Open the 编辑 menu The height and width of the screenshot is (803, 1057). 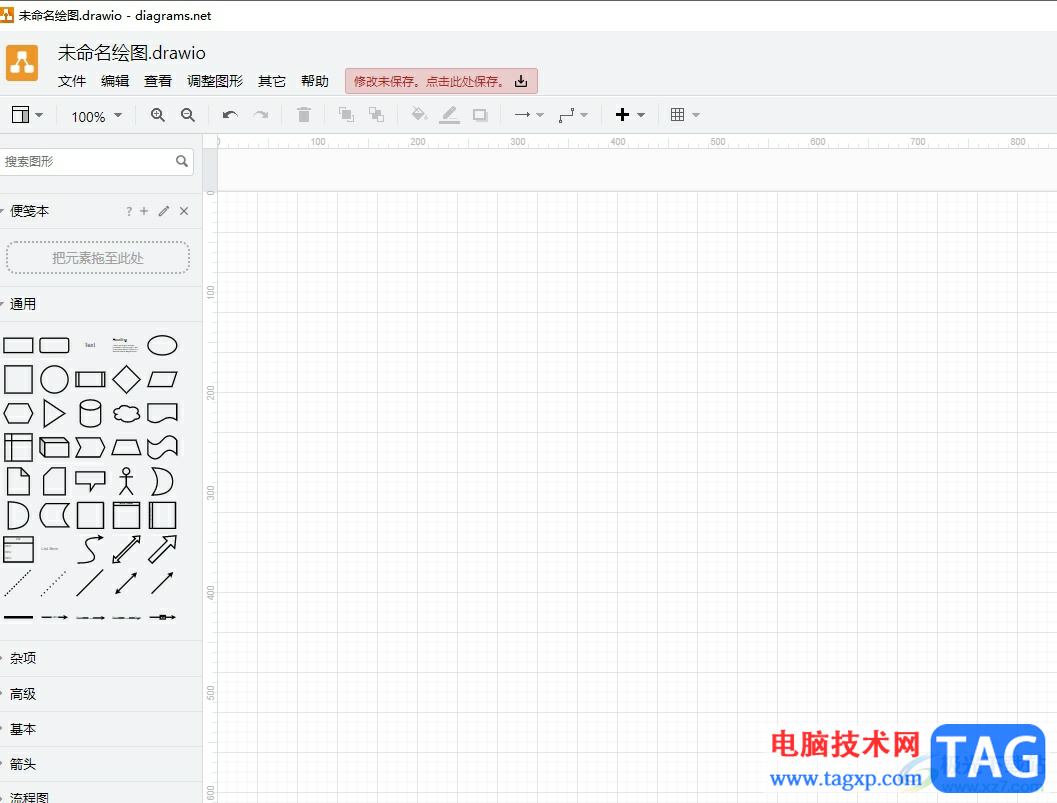[115, 81]
